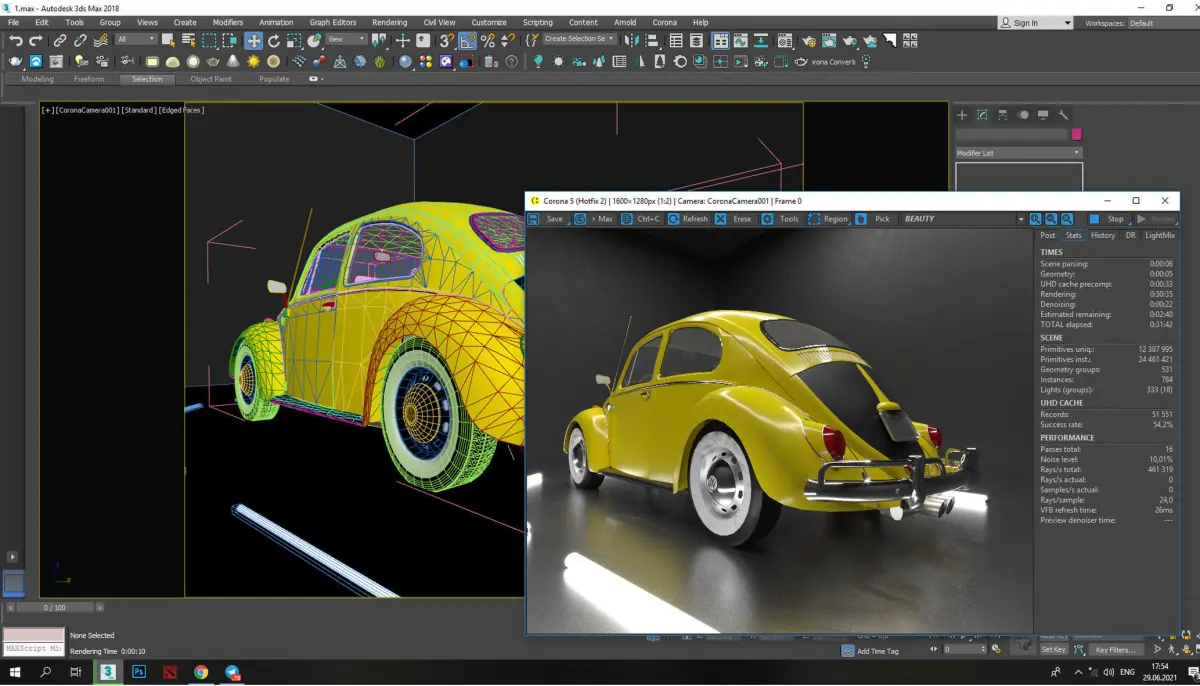Viewport: 1200px width, 686px height.
Task: Open Photoshop from the Windows taskbar
Action: (139, 673)
